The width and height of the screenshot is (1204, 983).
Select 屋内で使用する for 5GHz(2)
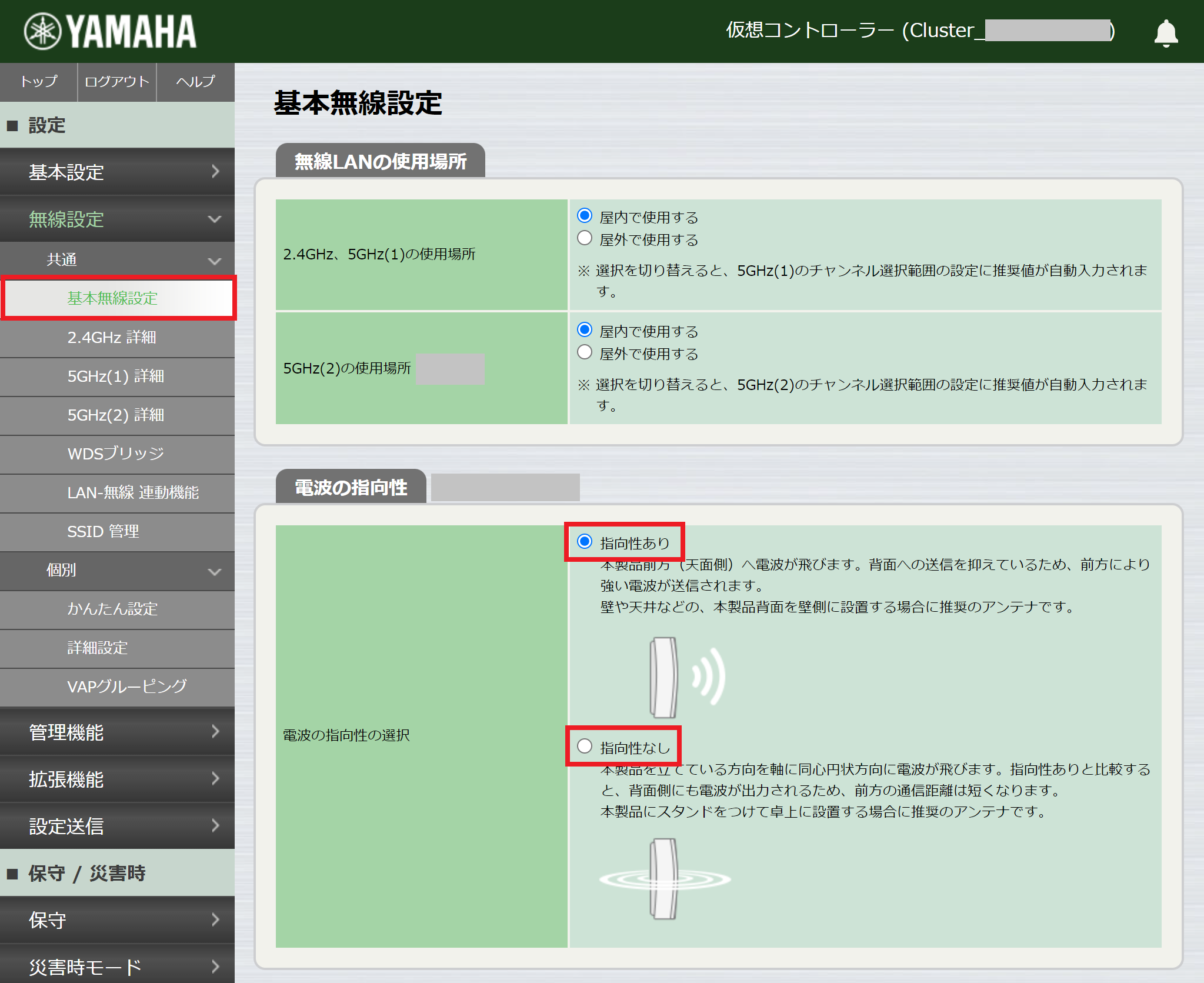pyautogui.click(x=585, y=330)
